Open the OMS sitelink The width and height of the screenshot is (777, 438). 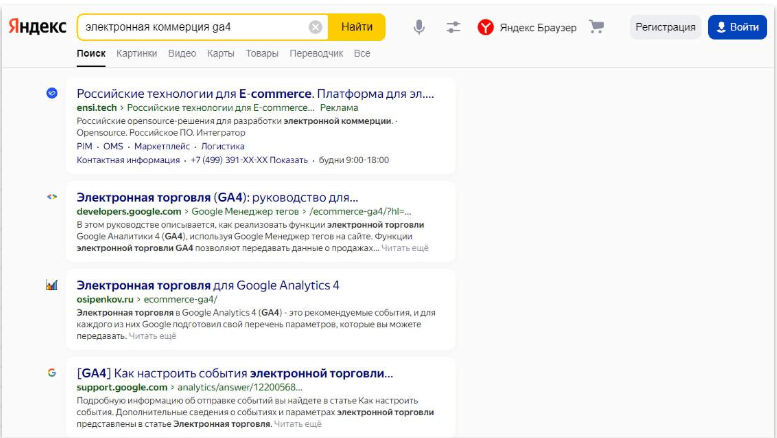click(113, 146)
